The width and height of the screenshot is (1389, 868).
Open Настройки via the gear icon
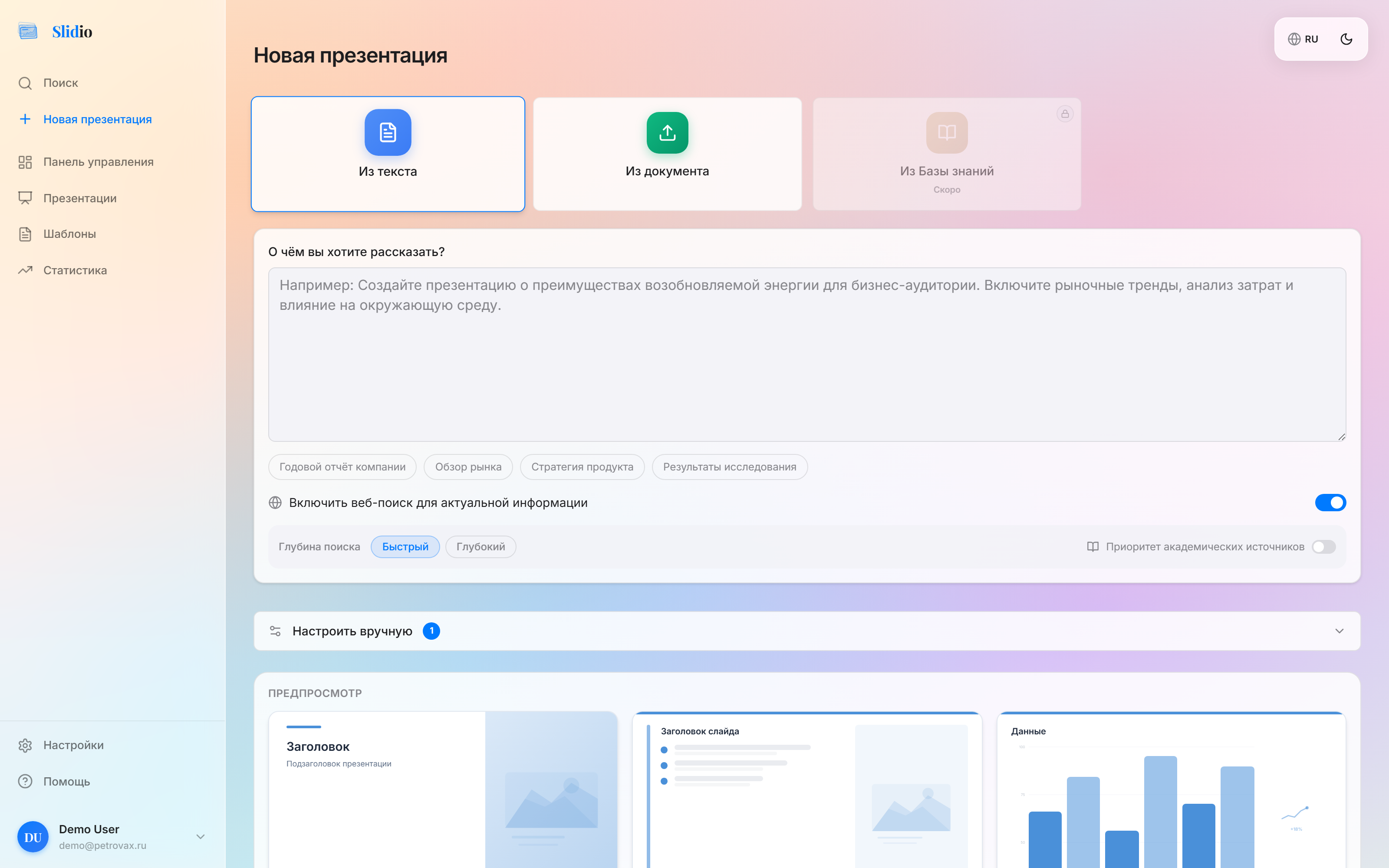click(x=25, y=745)
